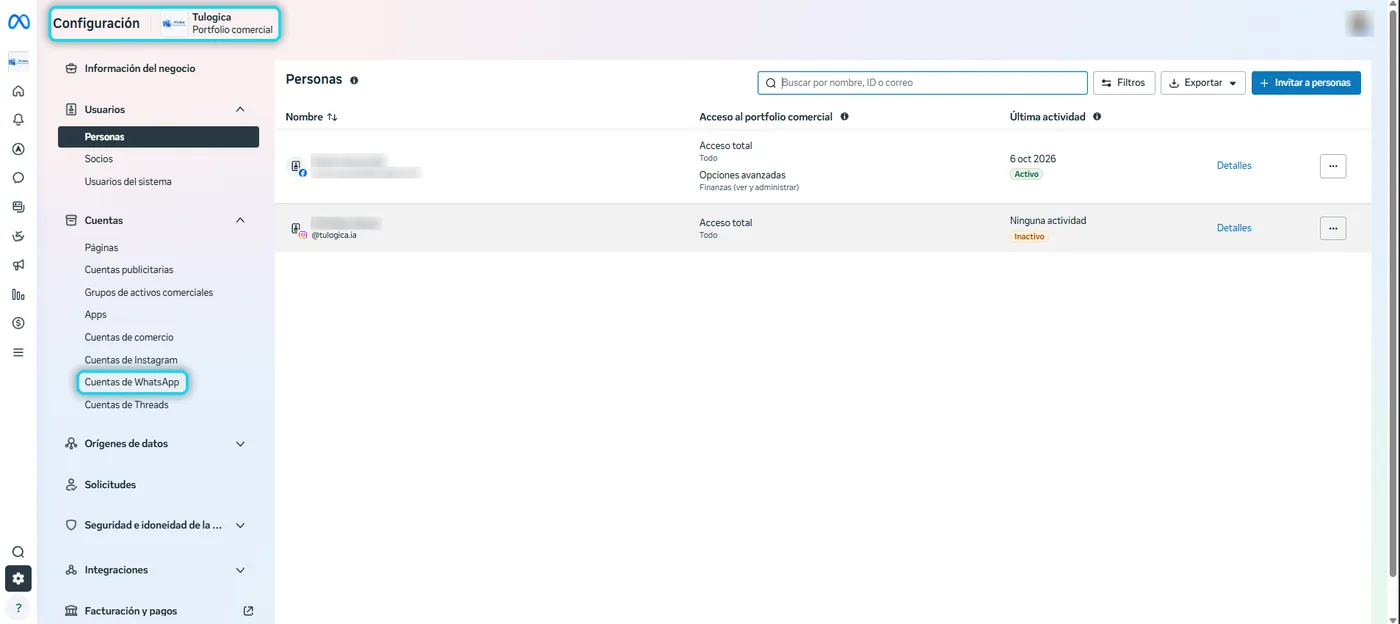Click Invitar a personas button
The height and width of the screenshot is (624, 1400).
[1306, 83]
